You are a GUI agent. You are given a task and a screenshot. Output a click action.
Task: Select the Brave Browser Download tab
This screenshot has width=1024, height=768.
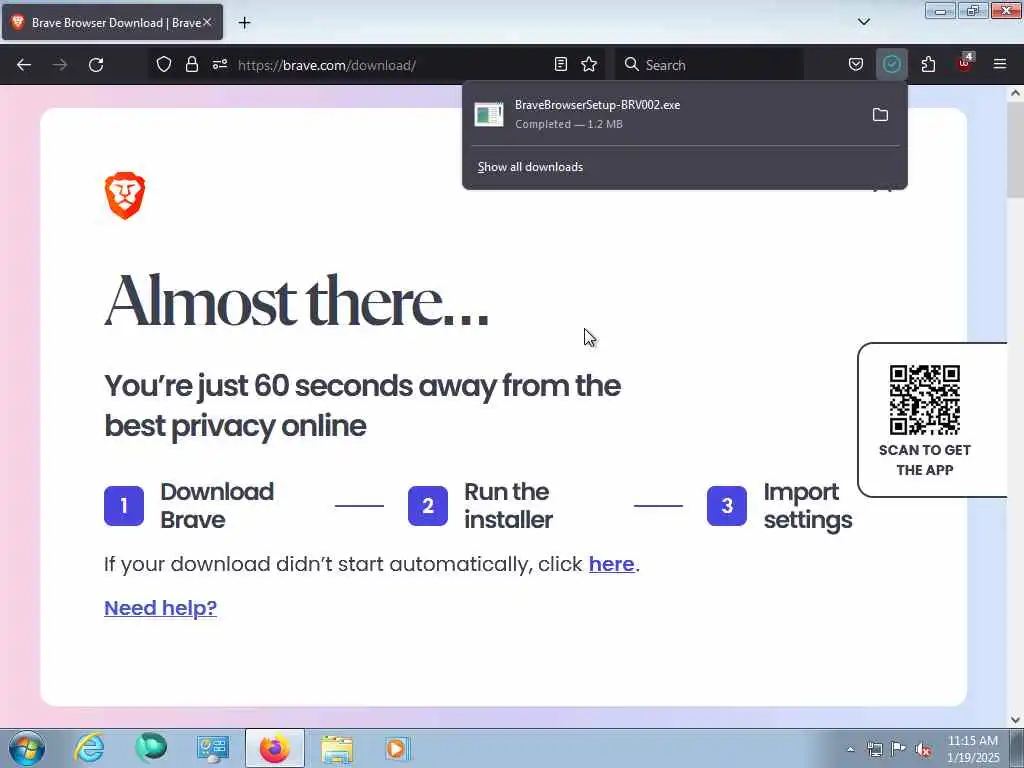(112, 22)
